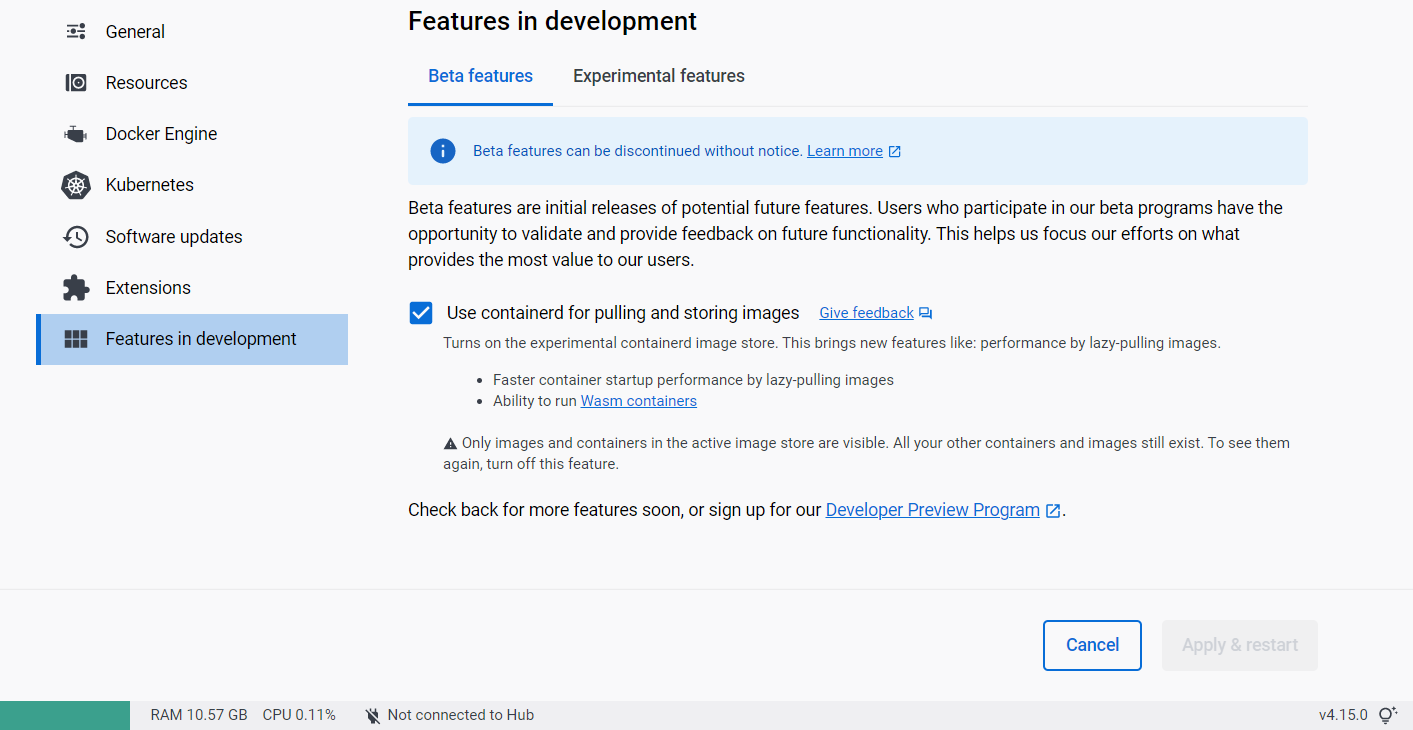Open Docker Engine via its whale icon
The image size is (1413, 730).
pyautogui.click(x=75, y=133)
